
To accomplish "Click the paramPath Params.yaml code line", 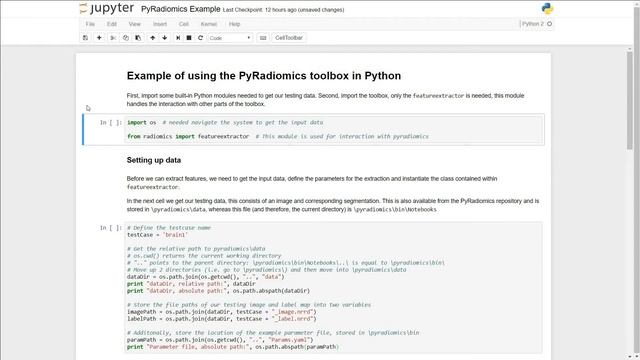I will (x=220, y=340).
